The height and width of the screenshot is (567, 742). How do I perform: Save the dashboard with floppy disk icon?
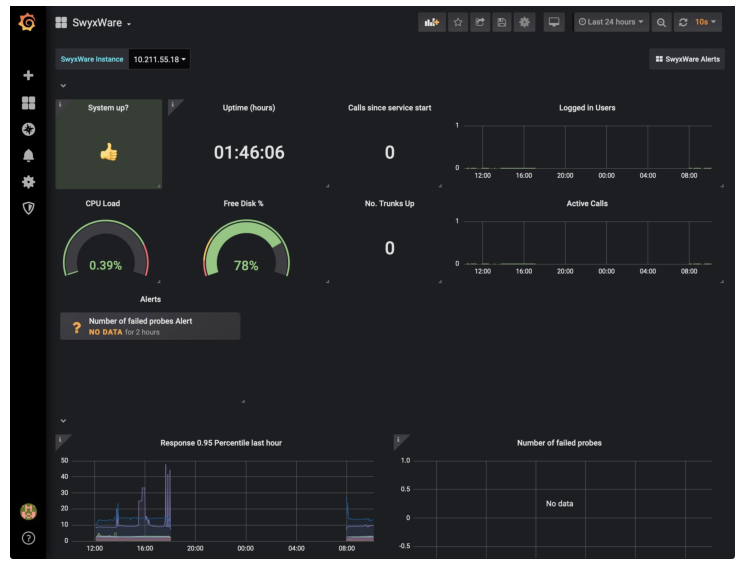(502, 22)
